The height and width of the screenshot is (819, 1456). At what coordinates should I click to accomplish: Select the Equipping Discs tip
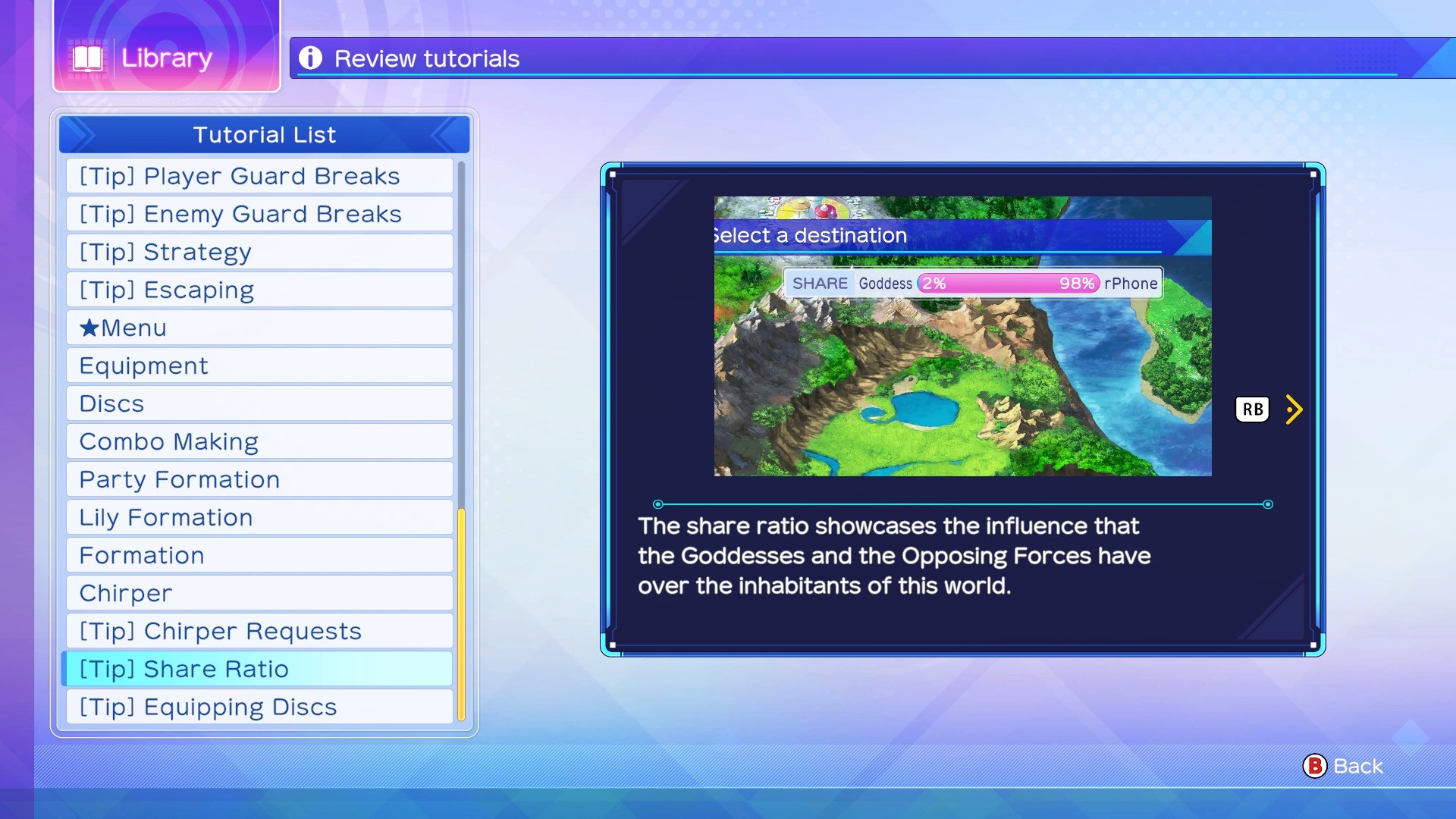259,707
